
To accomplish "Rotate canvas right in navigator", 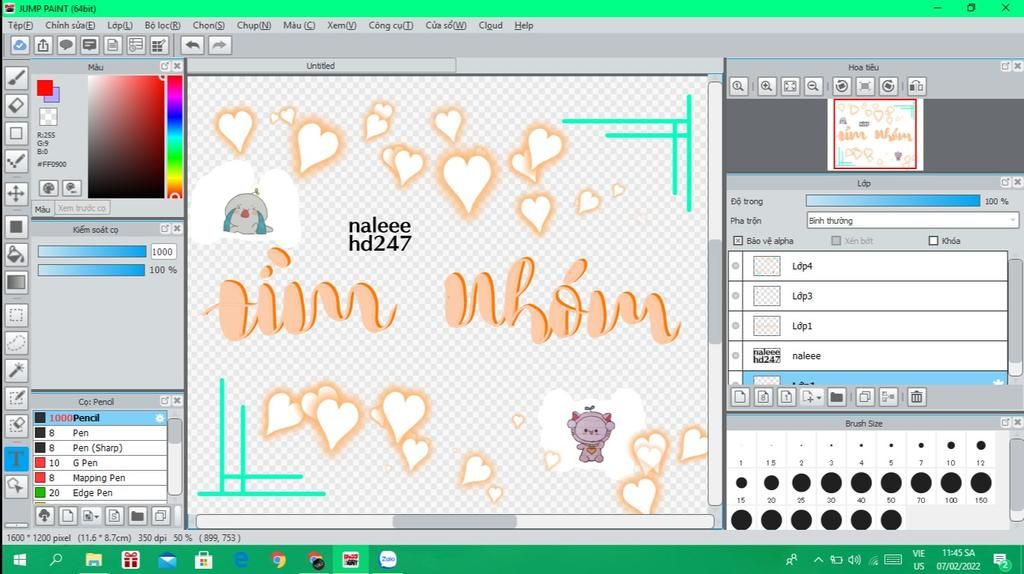I will (x=888, y=86).
